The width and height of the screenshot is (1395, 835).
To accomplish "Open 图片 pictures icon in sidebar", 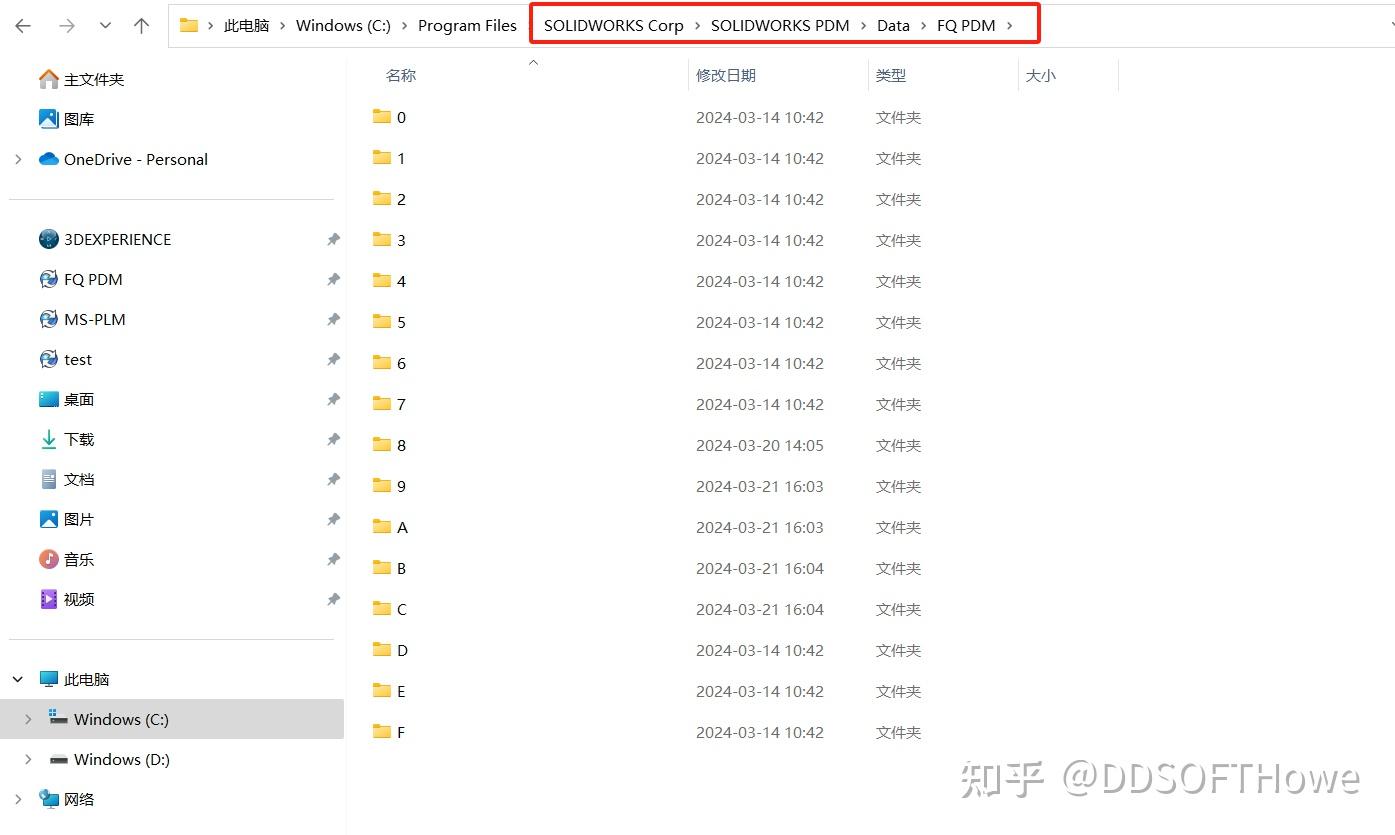I will click(x=48, y=519).
